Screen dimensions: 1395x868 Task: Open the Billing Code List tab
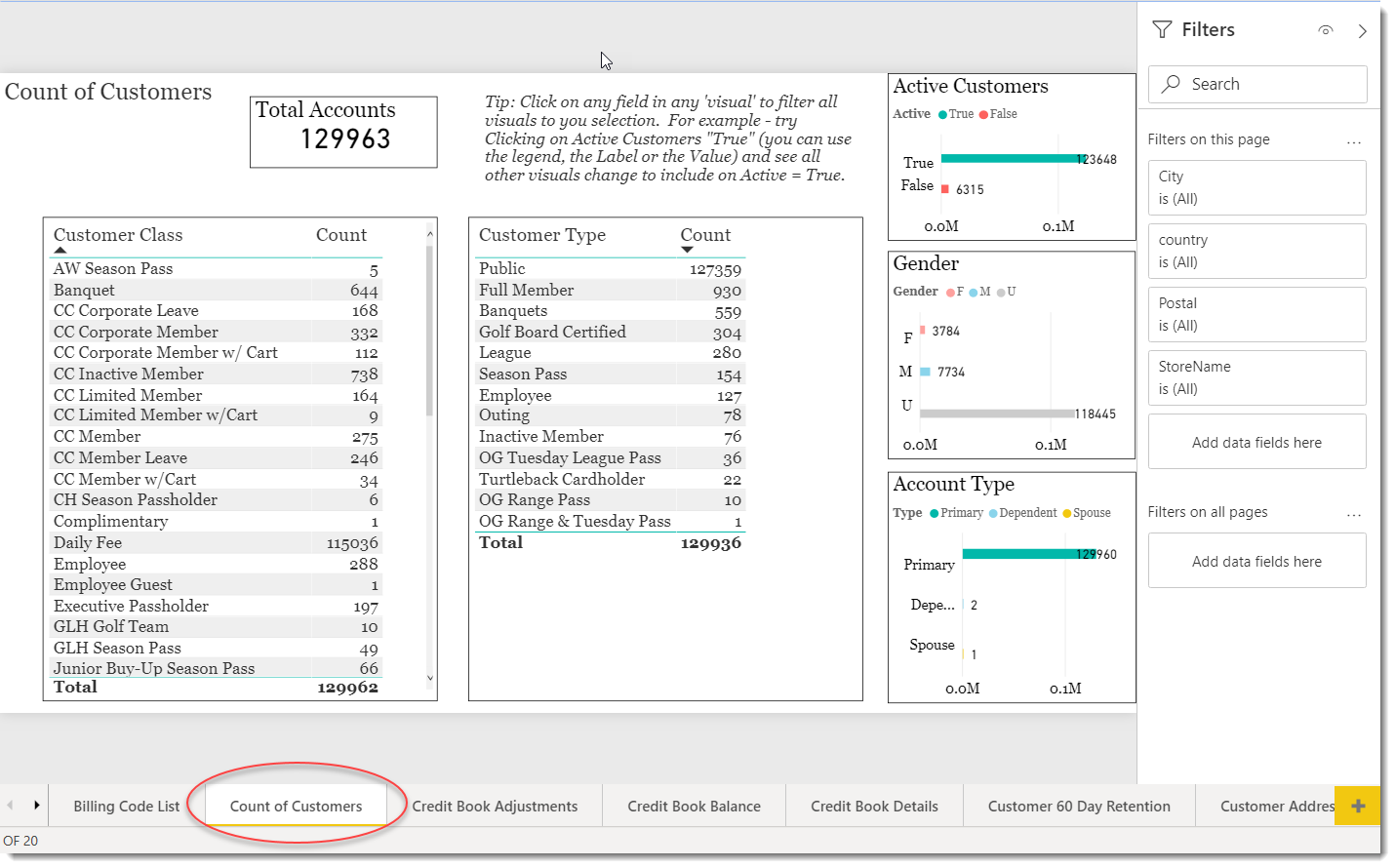127,807
